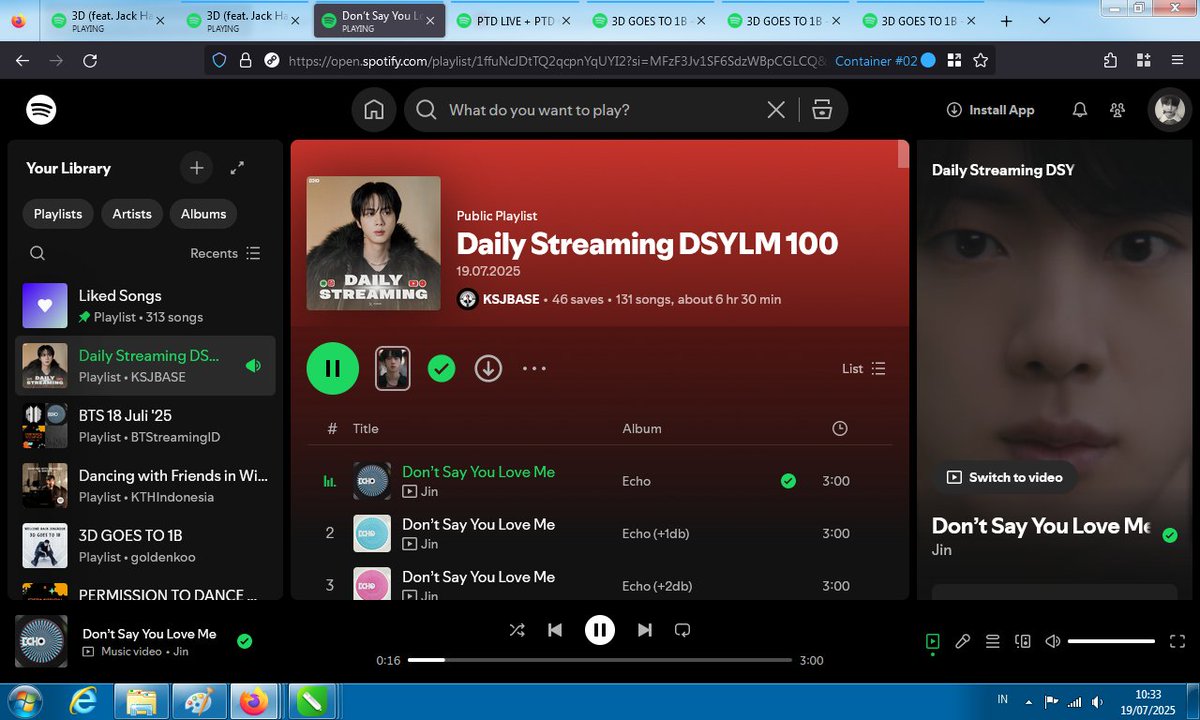The width and height of the screenshot is (1200, 720).
Task: Remove the playlist from library via green check
Action: click(441, 368)
